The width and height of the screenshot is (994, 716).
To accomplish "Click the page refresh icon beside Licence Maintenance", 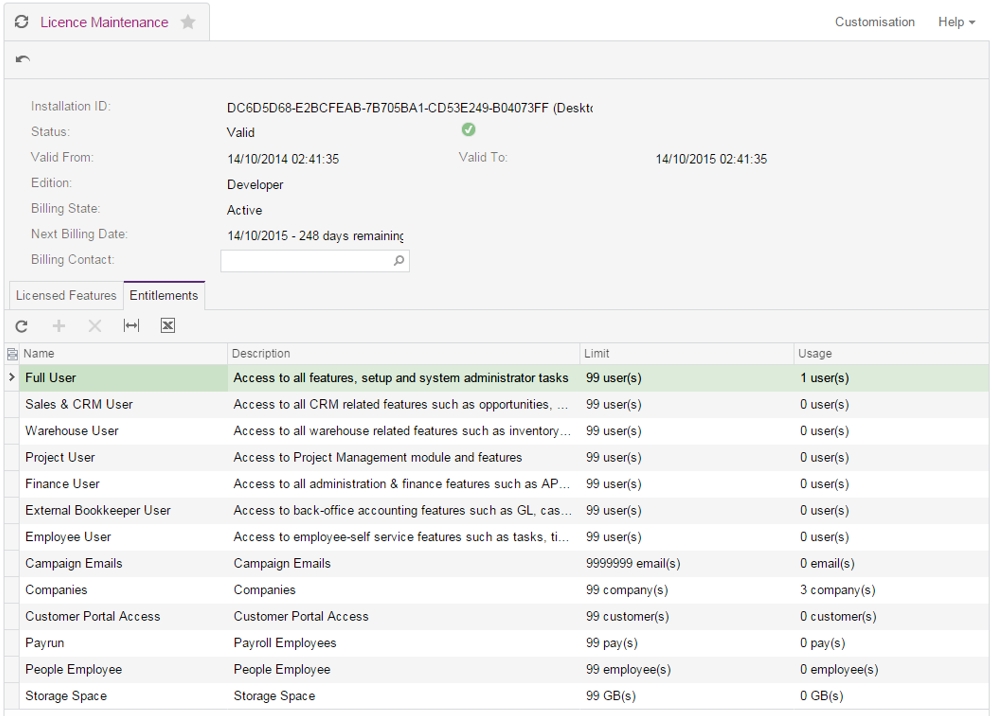I will [22, 22].
